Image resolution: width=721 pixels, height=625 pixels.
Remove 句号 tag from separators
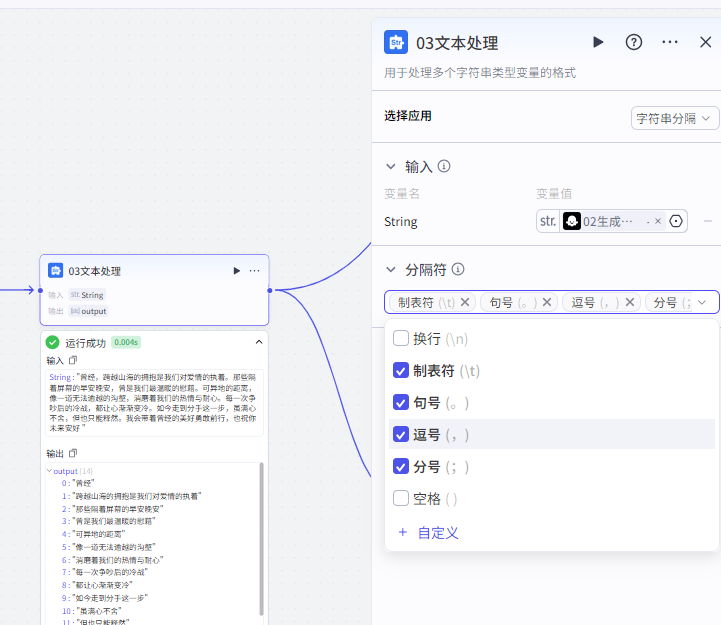click(547, 302)
